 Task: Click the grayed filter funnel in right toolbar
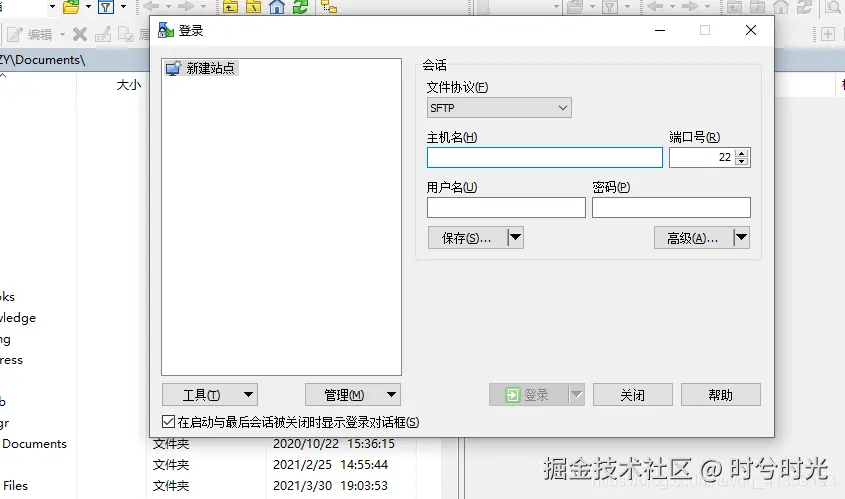click(610, 7)
